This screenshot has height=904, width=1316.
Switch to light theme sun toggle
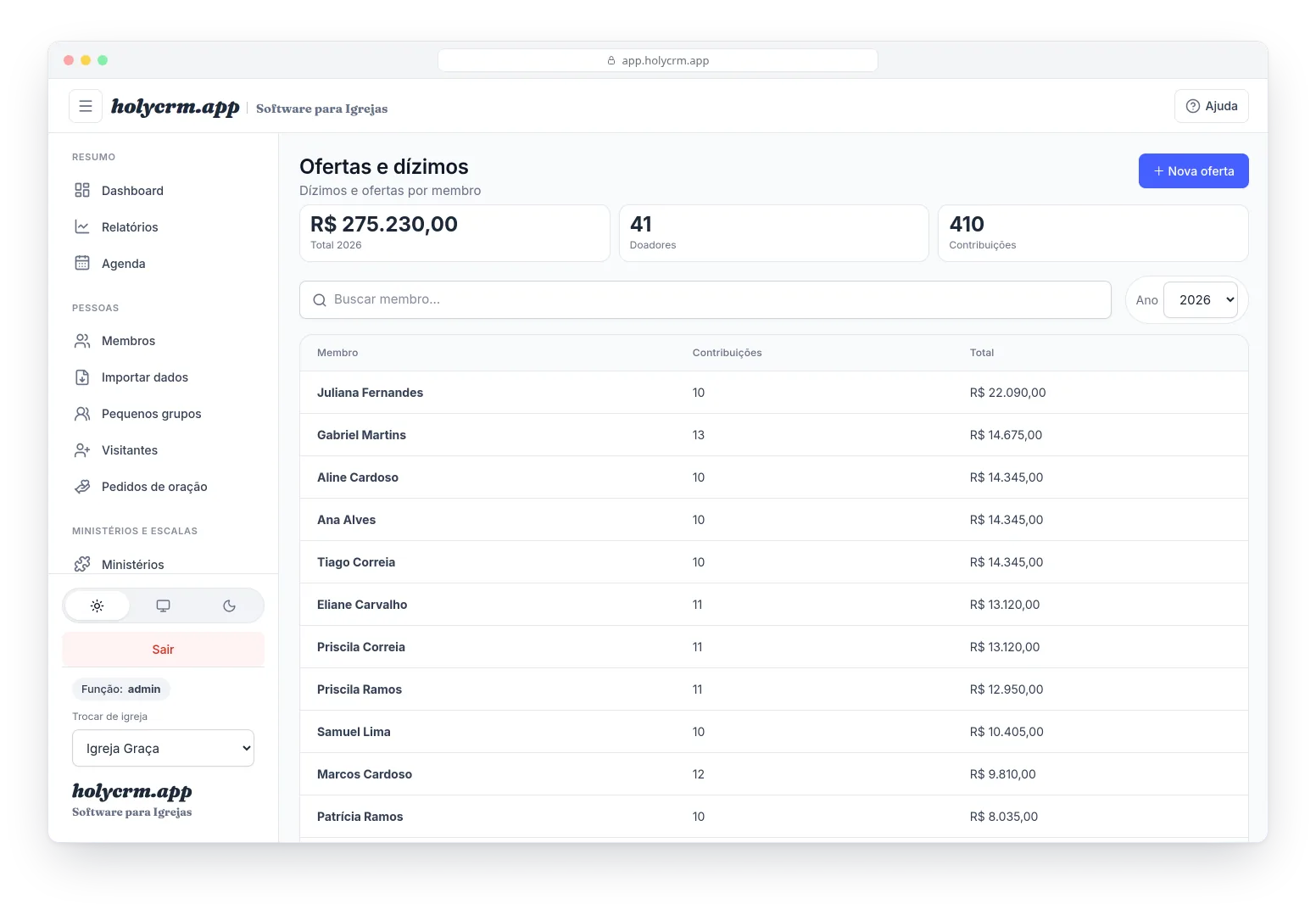[x=98, y=605]
